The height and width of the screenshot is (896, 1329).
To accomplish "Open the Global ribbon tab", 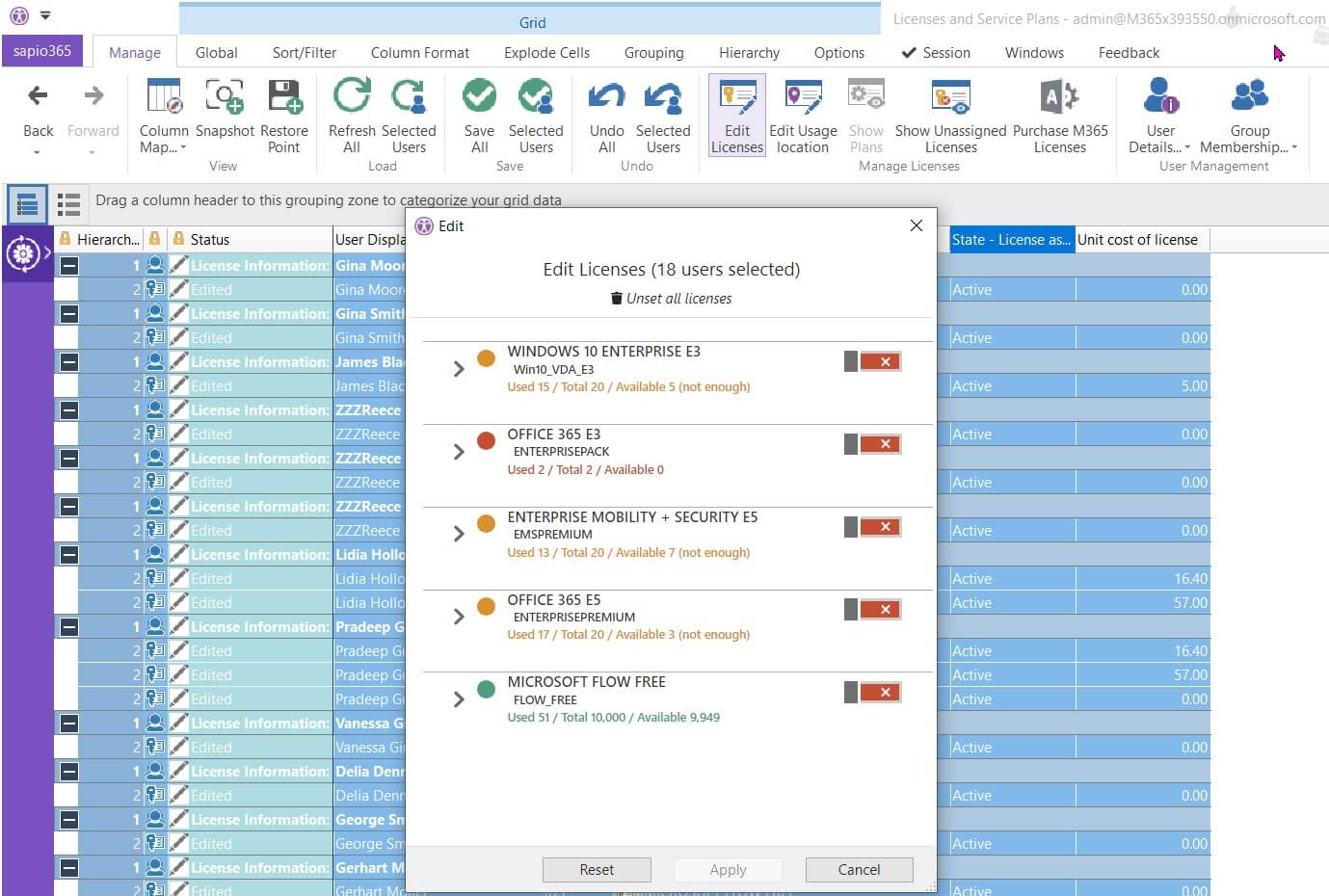I will point(217,53).
